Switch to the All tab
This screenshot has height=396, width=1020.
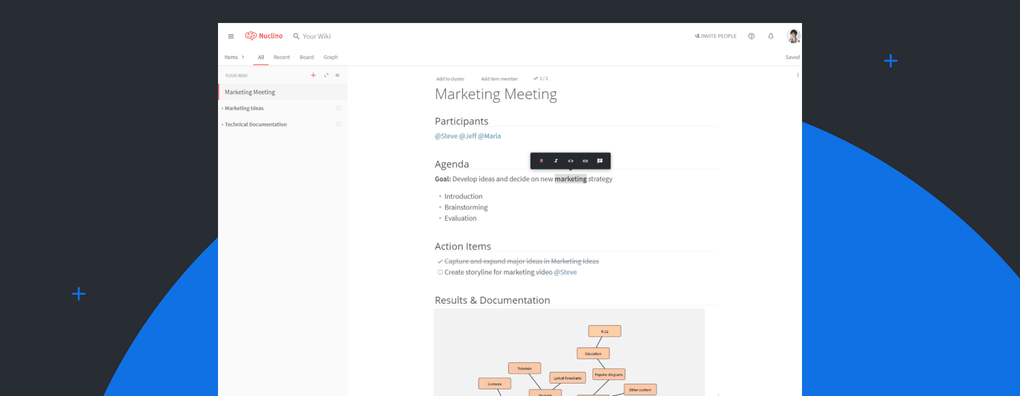(261, 57)
